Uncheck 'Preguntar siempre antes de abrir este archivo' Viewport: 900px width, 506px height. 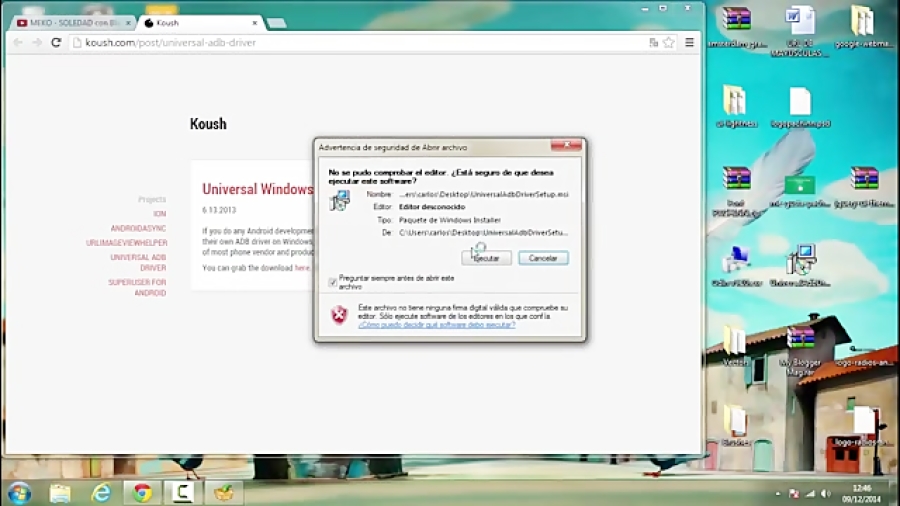[332, 282]
